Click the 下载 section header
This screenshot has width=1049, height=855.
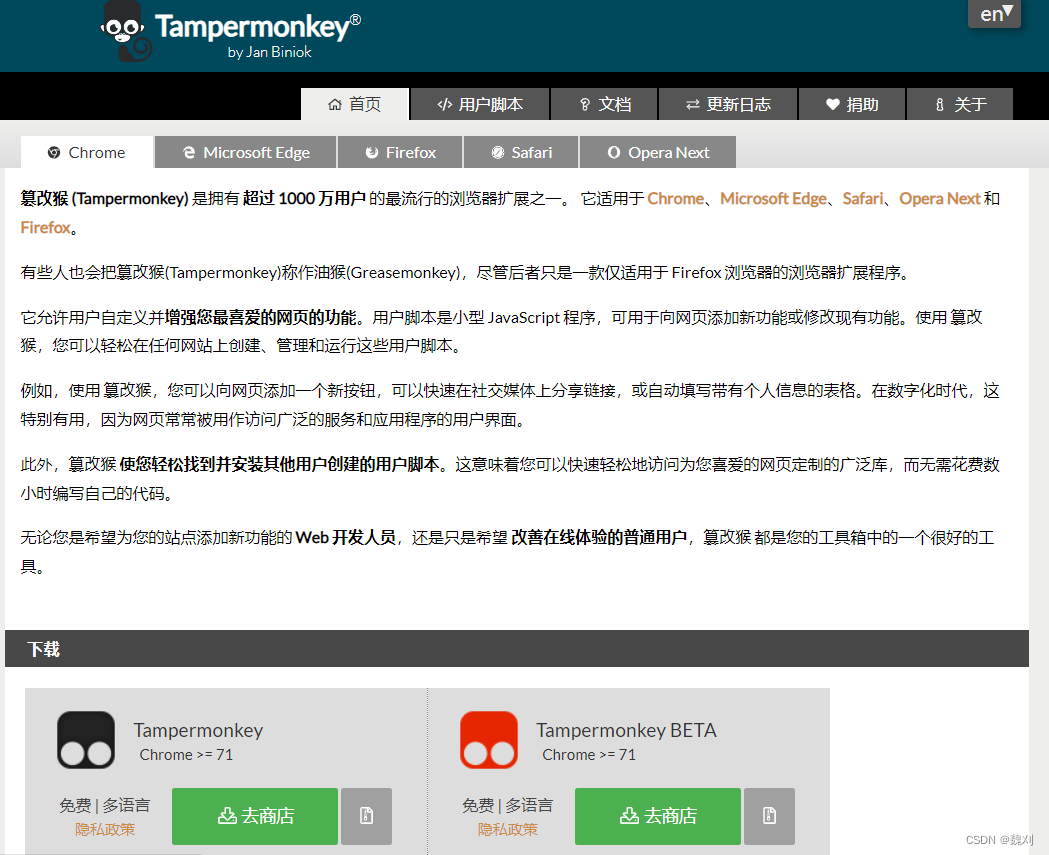click(516, 648)
